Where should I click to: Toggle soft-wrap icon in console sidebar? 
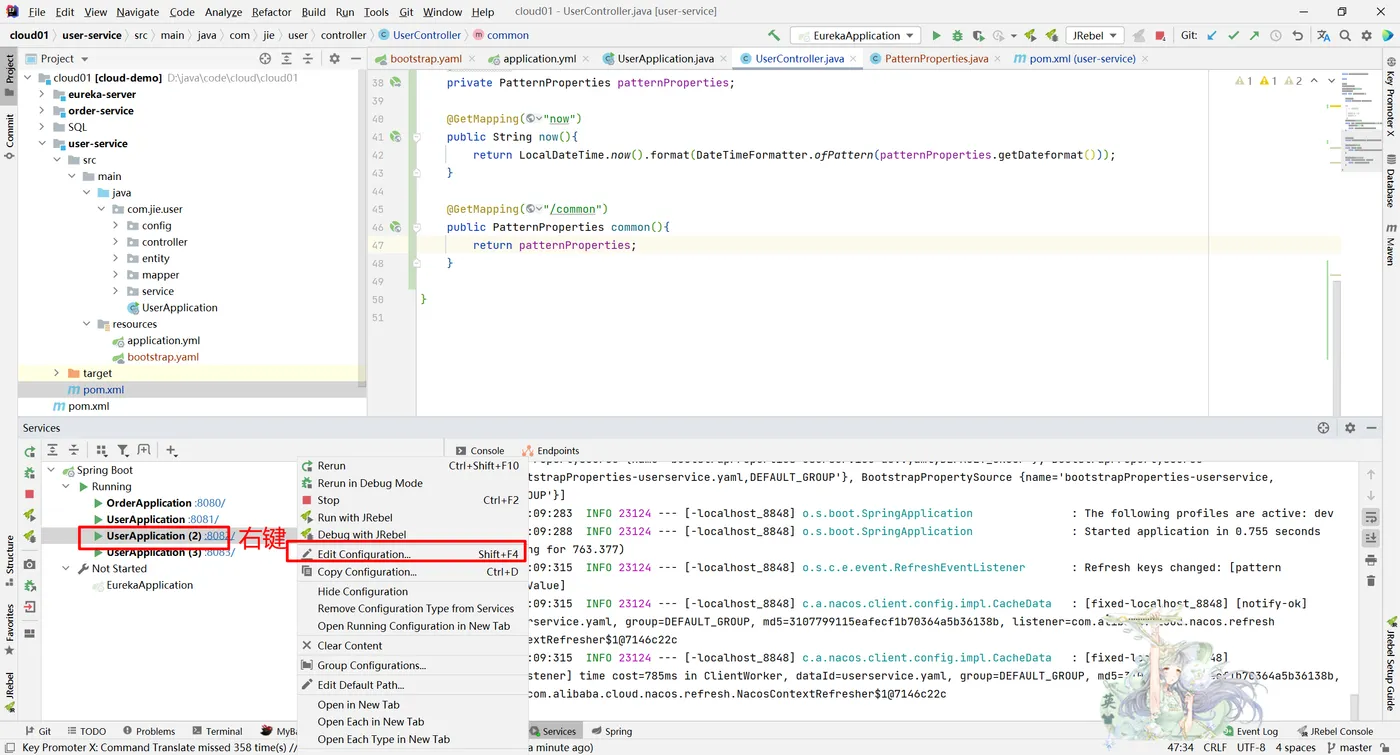(1371, 517)
